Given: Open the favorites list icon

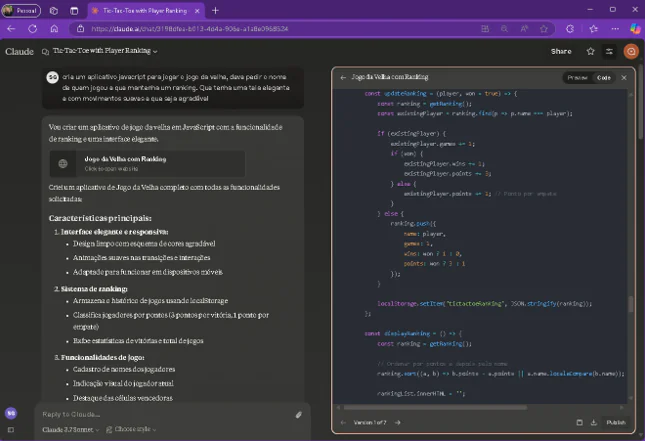Looking at the screenshot, I should [x=594, y=29].
